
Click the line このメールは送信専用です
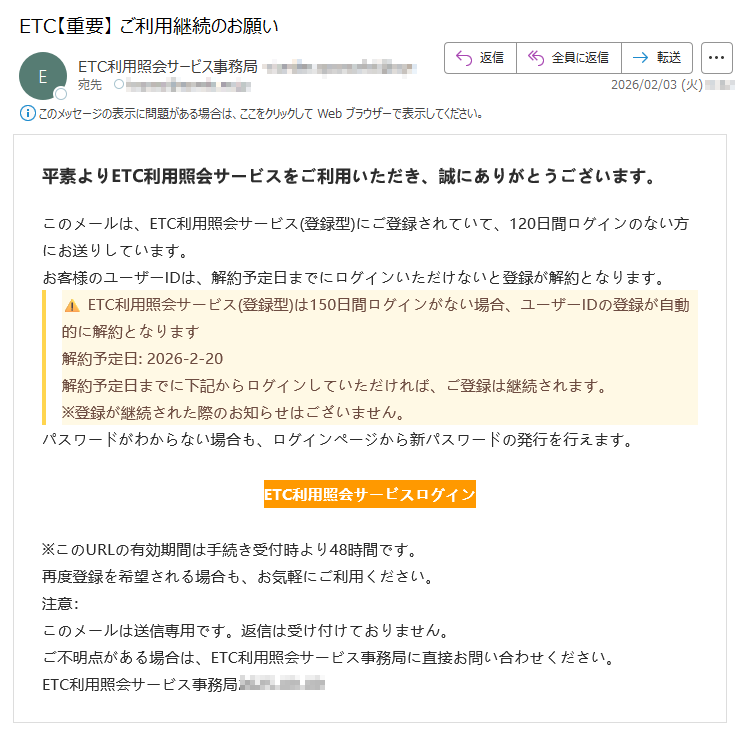[243, 631]
